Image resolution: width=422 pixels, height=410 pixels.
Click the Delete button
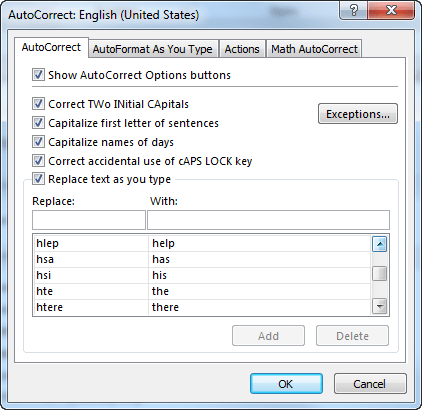click(x=352, y=336)
